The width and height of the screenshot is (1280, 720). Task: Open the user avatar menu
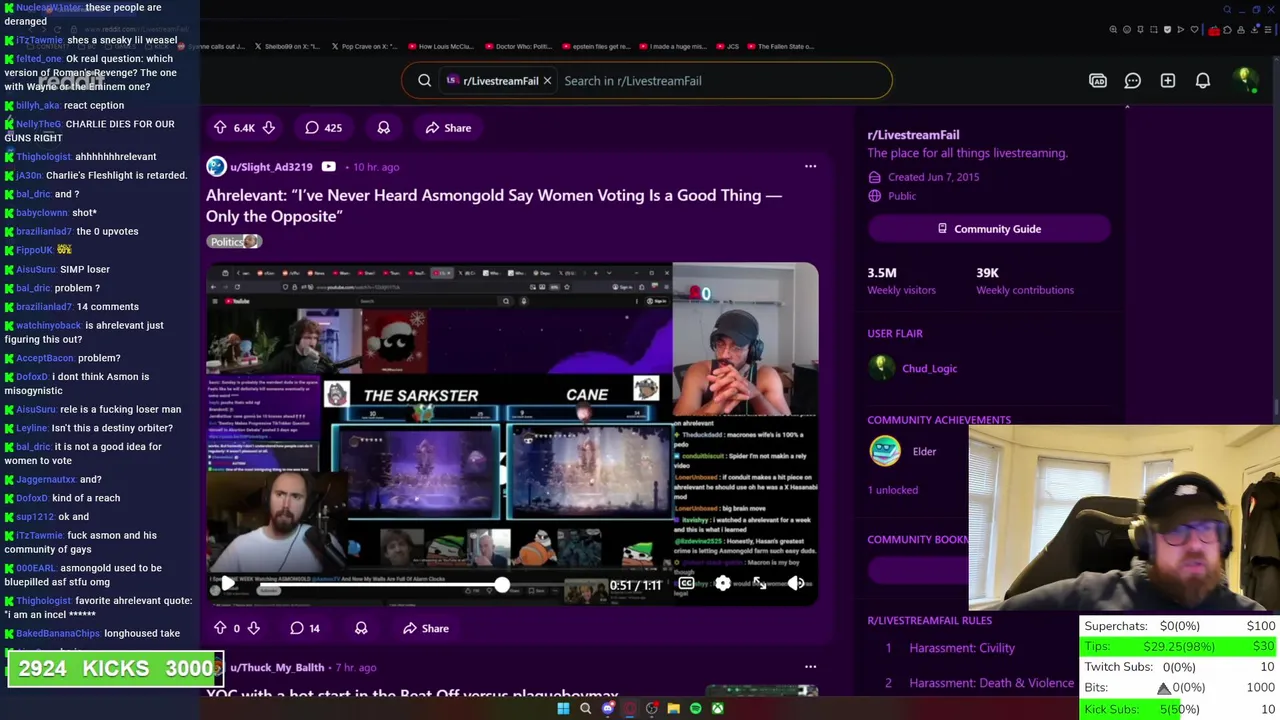[1245, 80]
